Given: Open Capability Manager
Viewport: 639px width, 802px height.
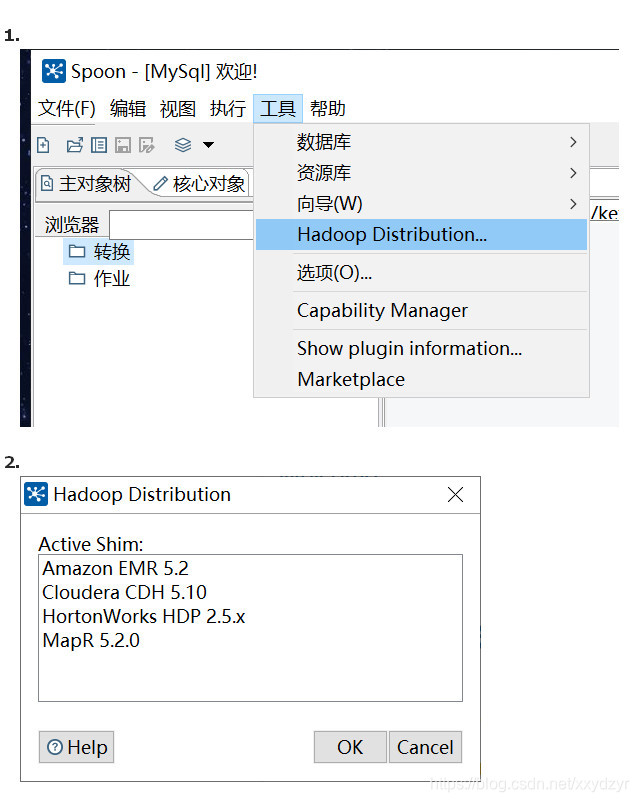Looking at the screenshot, I should (421, 310).
